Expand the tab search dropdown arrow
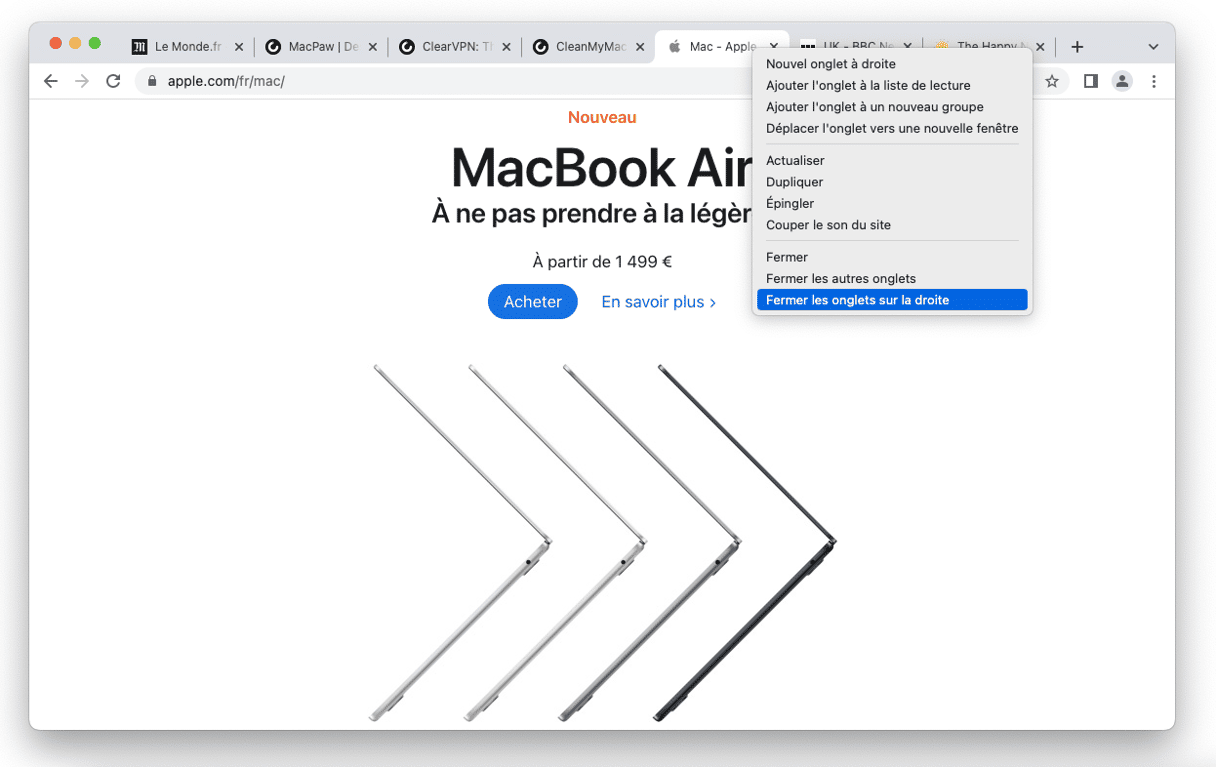Image resolution: width=1216 pixels, height=767 pixels. tap(1153, 47)
